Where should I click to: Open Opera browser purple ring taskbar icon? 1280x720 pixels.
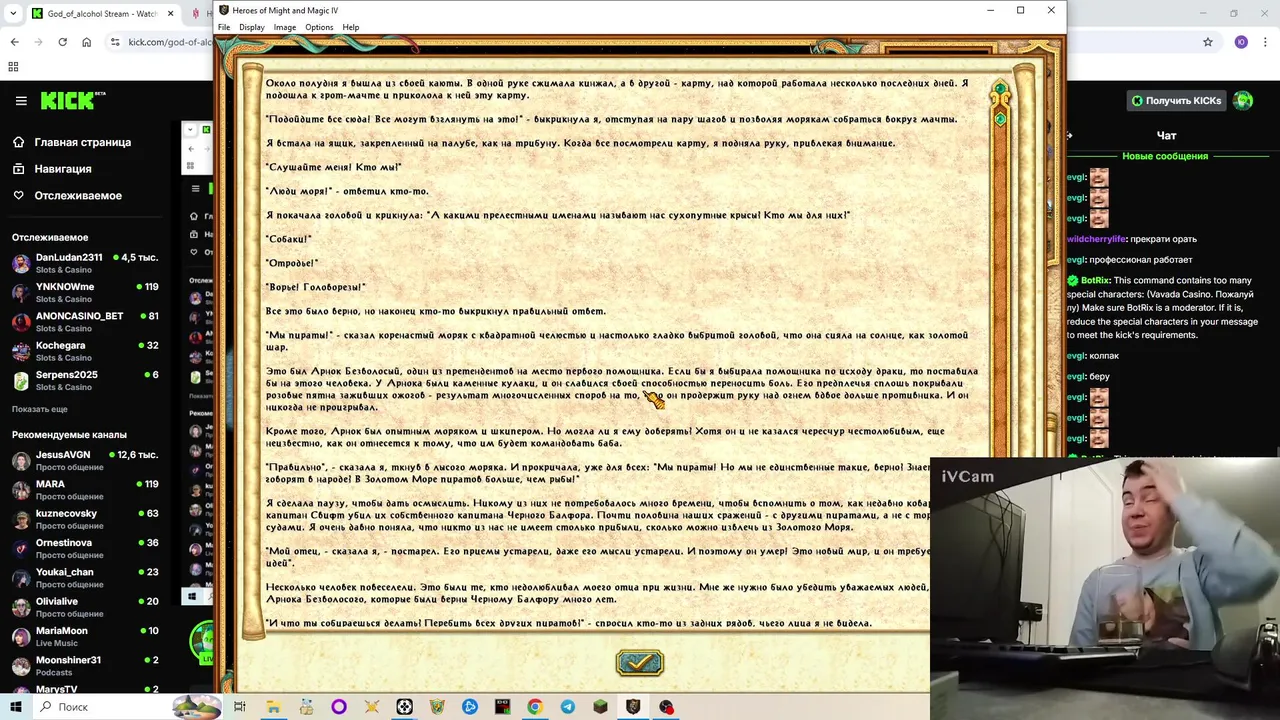(339, 707)
